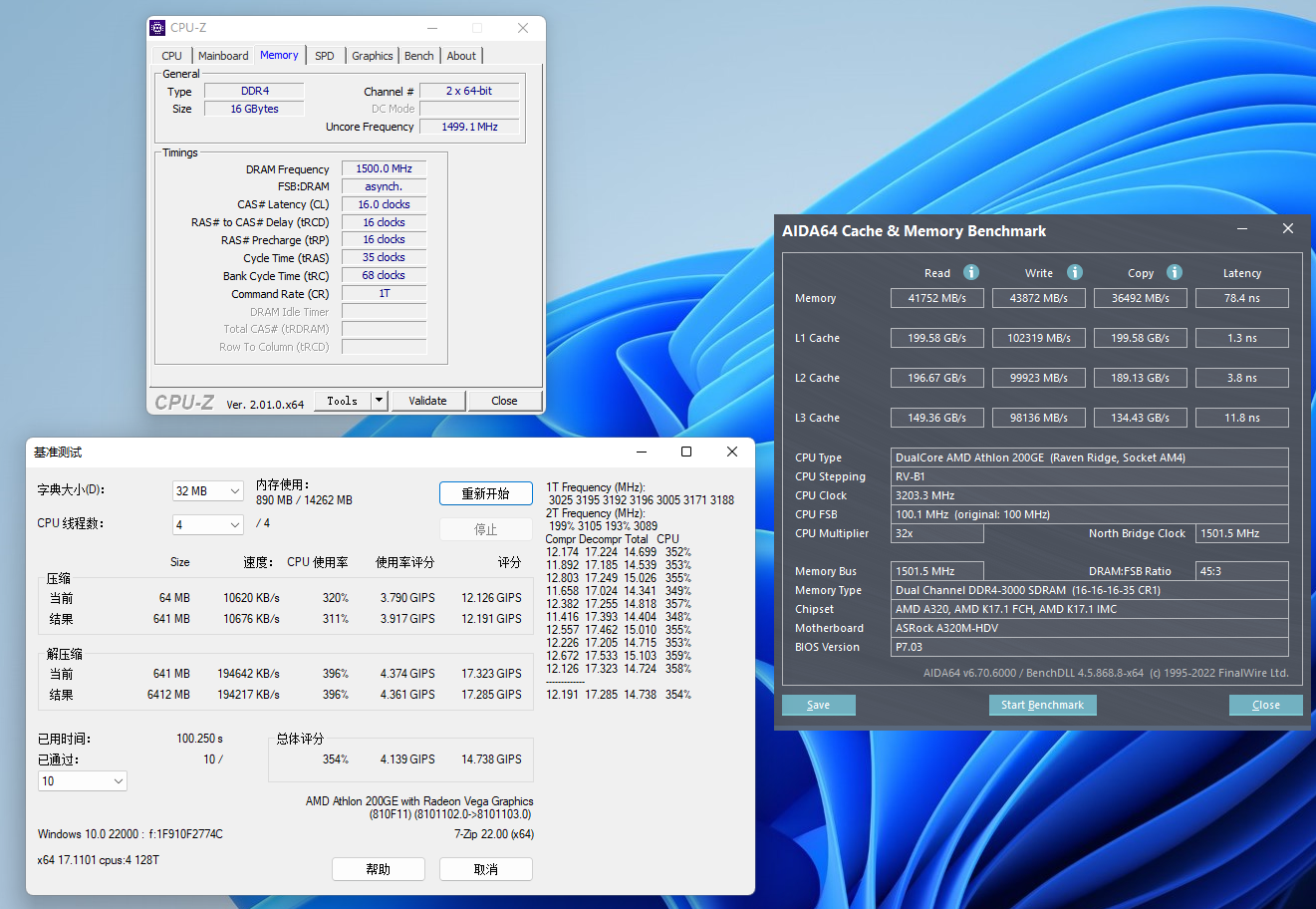This screenshot has height=909, width=1316.
Task: Expand the Tools dropdown arrow
Action: tap(379, 401)
